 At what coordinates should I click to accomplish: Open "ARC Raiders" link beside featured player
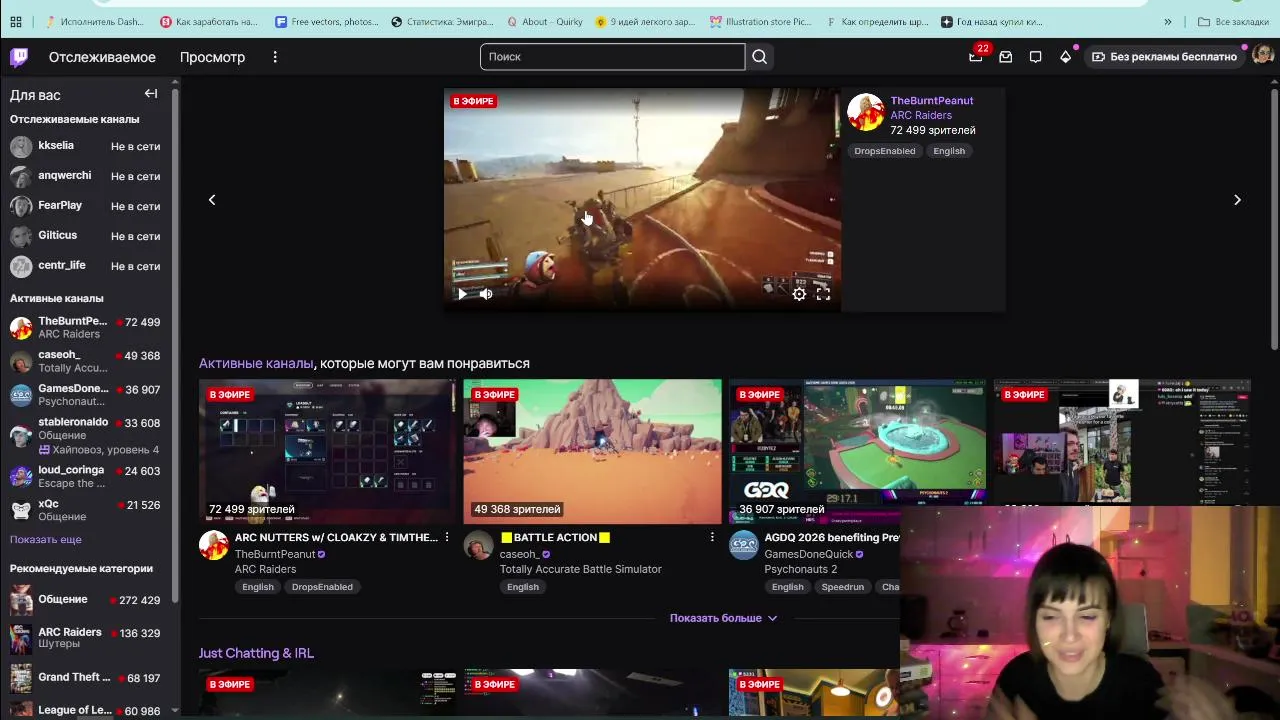921,115
